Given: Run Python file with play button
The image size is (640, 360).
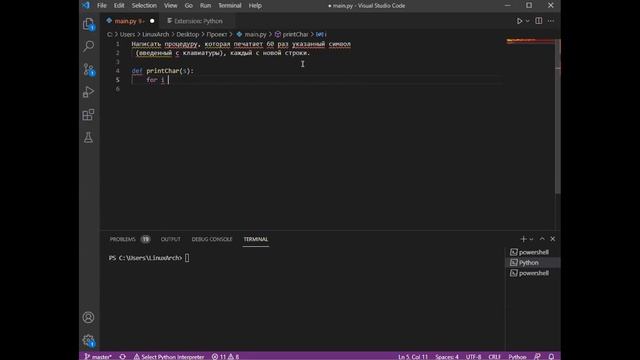Looking at the screenshot, I should 519,21.
